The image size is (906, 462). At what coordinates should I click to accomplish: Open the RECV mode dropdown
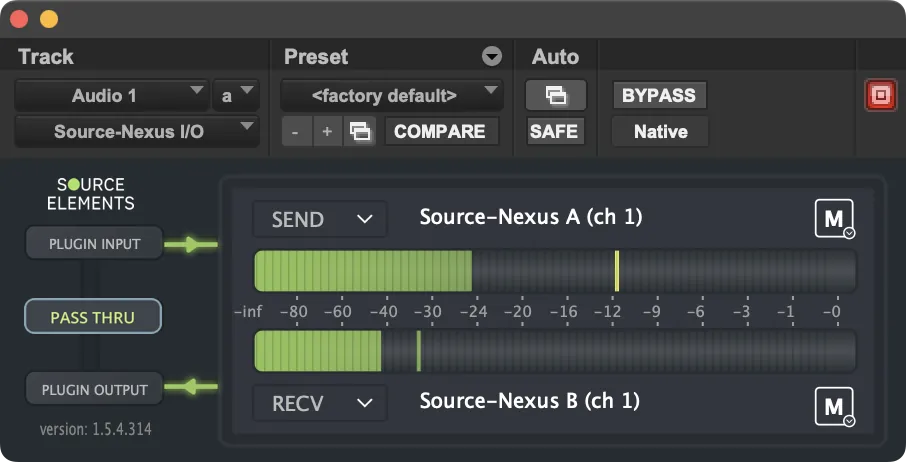(x=320, y=403)
